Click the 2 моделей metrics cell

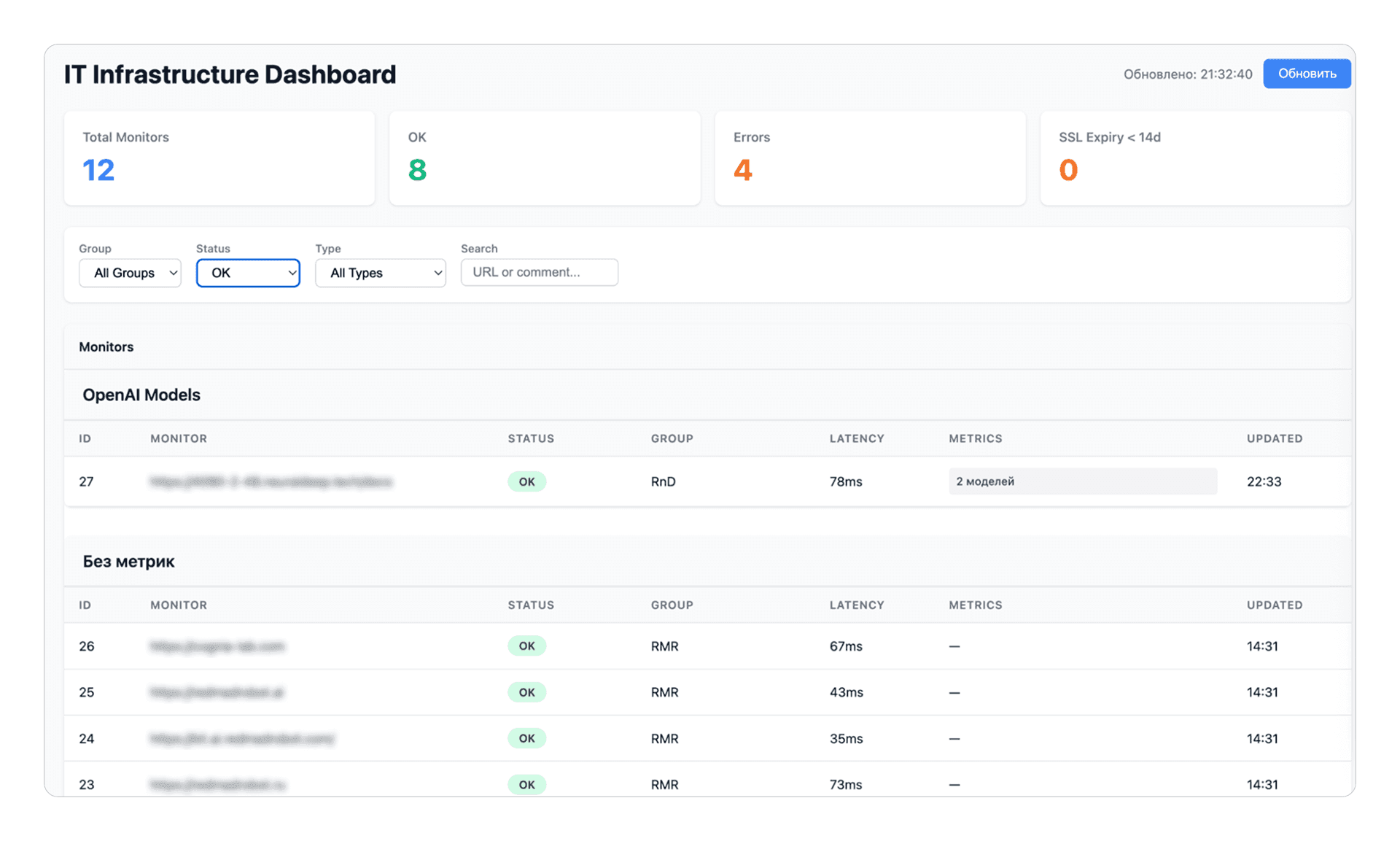pyautogui.click(x=1083, y=481)
